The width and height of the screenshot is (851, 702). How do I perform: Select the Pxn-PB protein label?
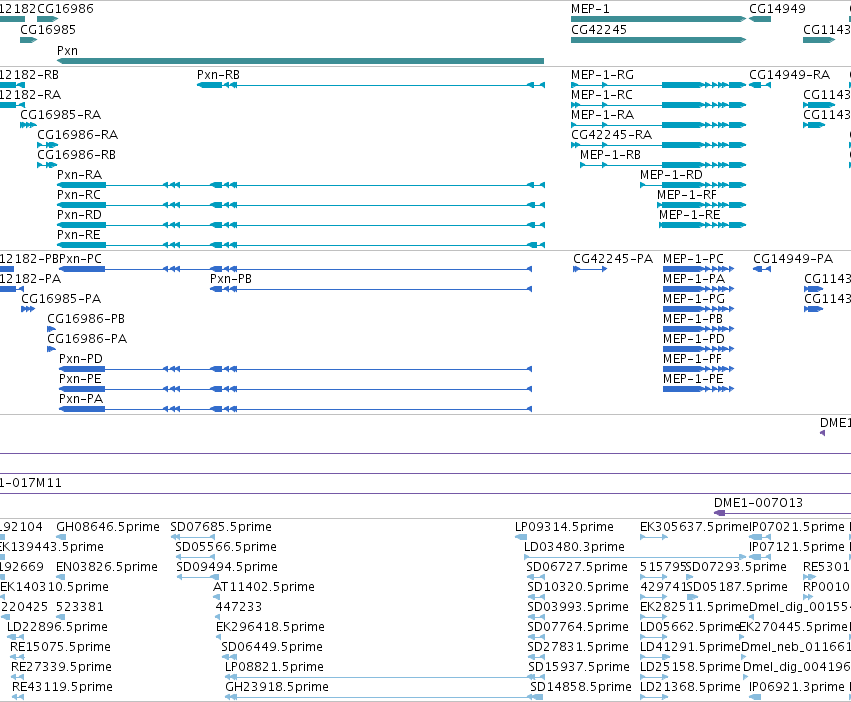click(x=231, y=279)
